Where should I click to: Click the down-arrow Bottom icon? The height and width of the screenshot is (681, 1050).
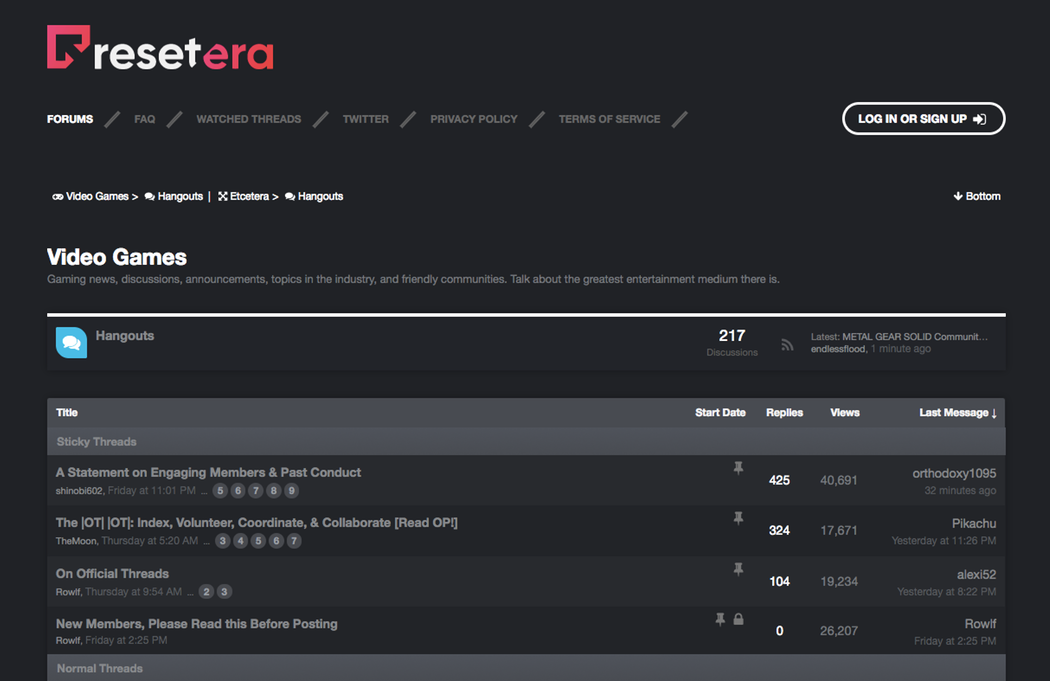pos(958,196)
